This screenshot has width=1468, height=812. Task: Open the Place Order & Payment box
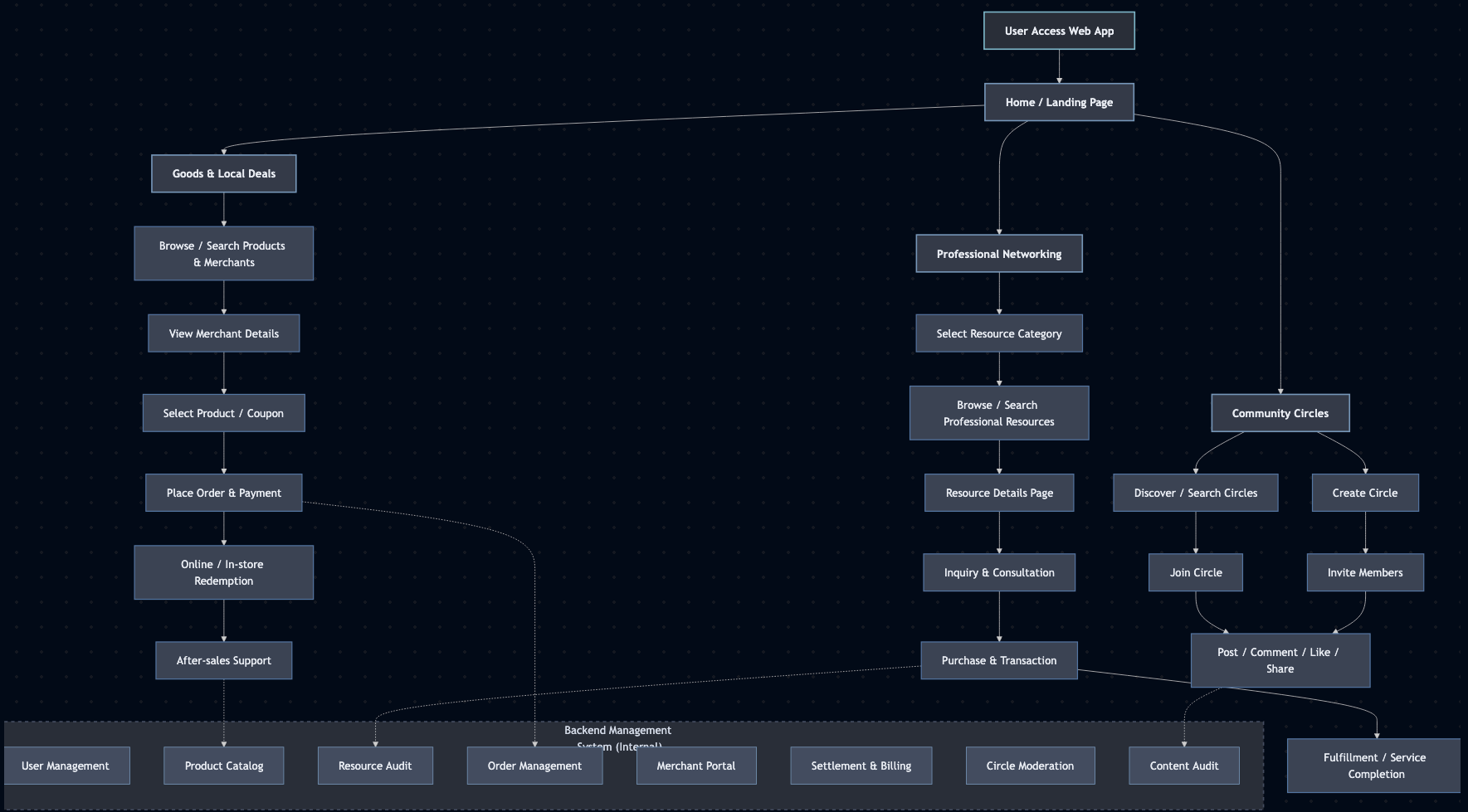click(223, 492)
